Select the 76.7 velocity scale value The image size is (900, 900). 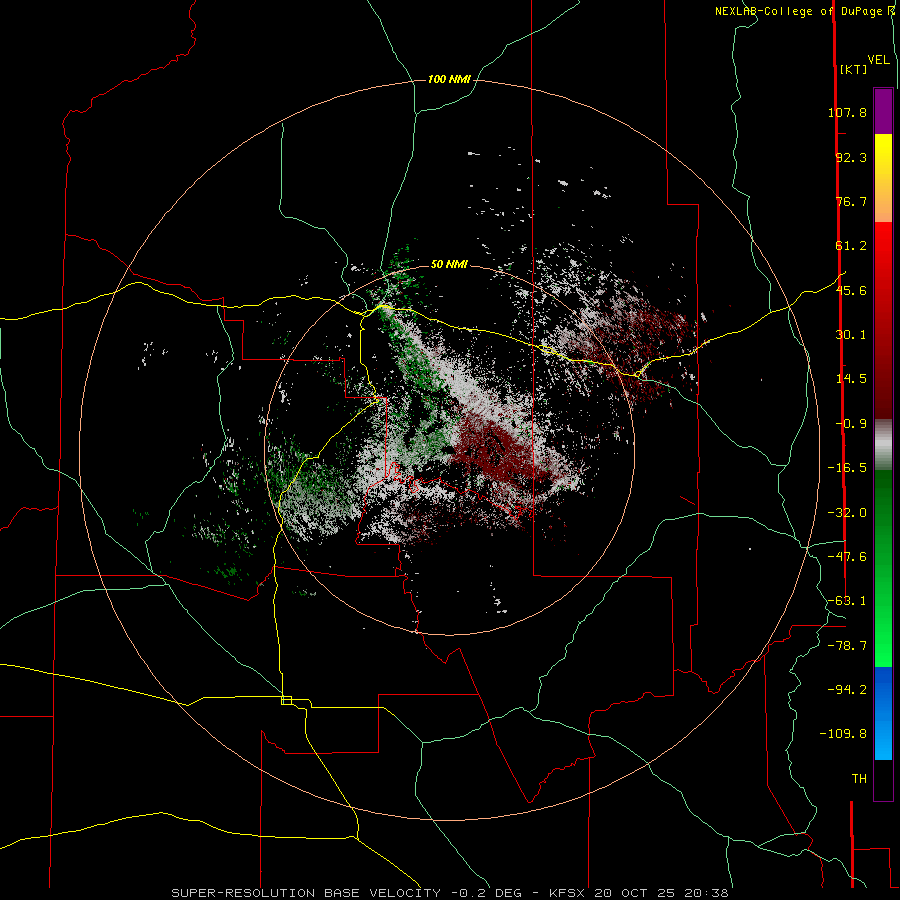[851, 201]
